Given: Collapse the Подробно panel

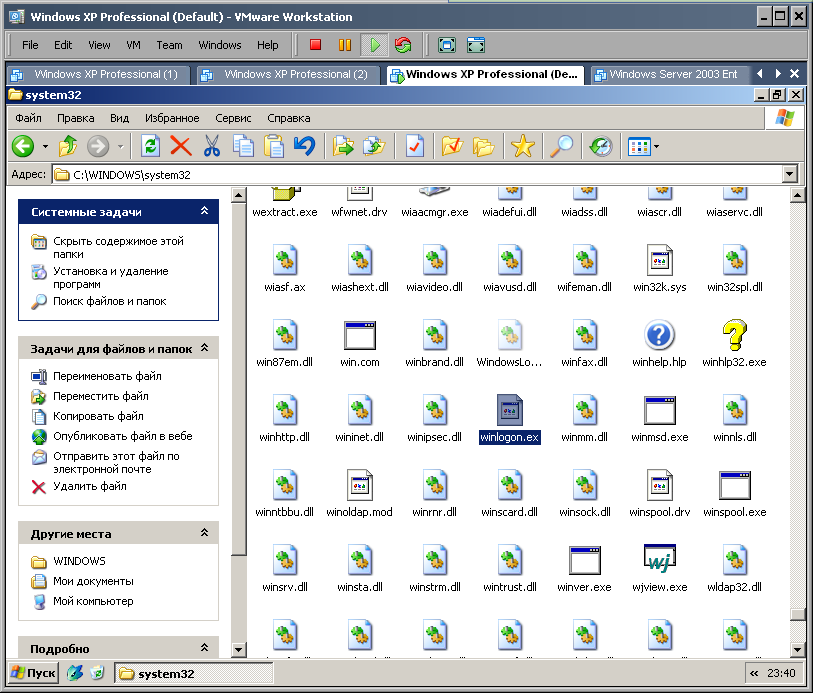Looking at the screenshot, I should pos(204,647).
